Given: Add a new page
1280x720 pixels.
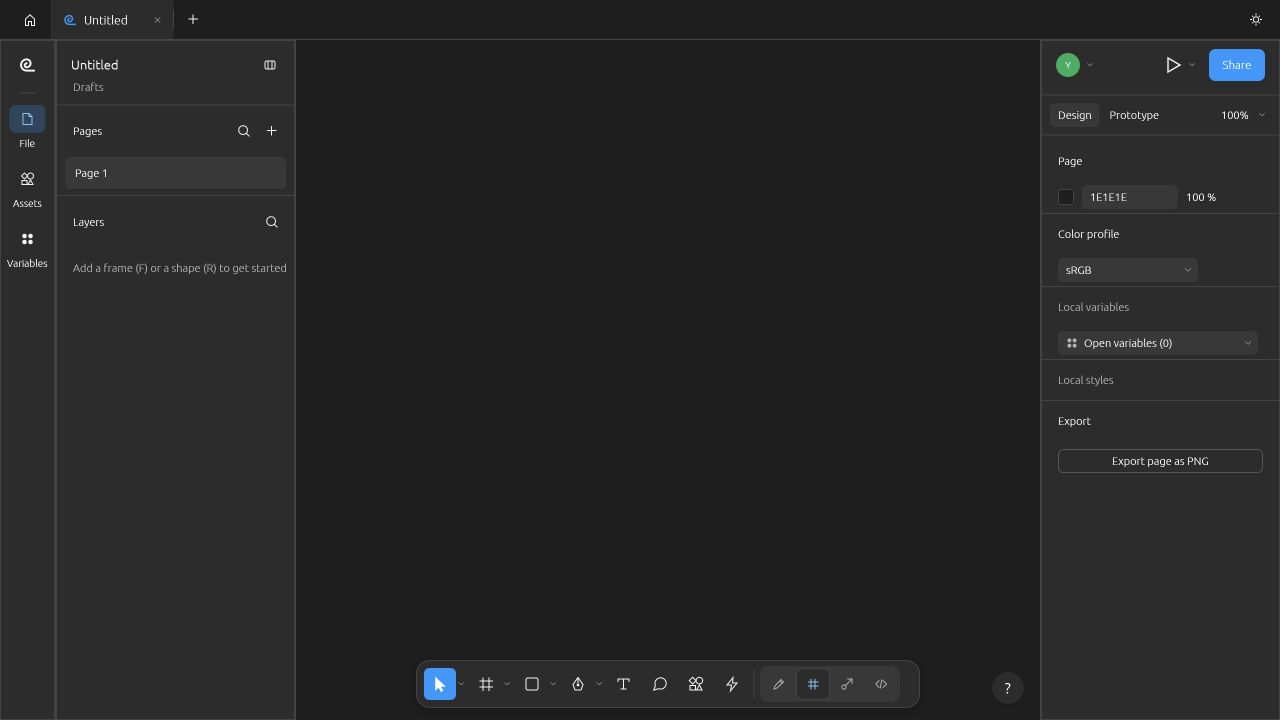Looking at the screenshot, I should tap(271, 131).
